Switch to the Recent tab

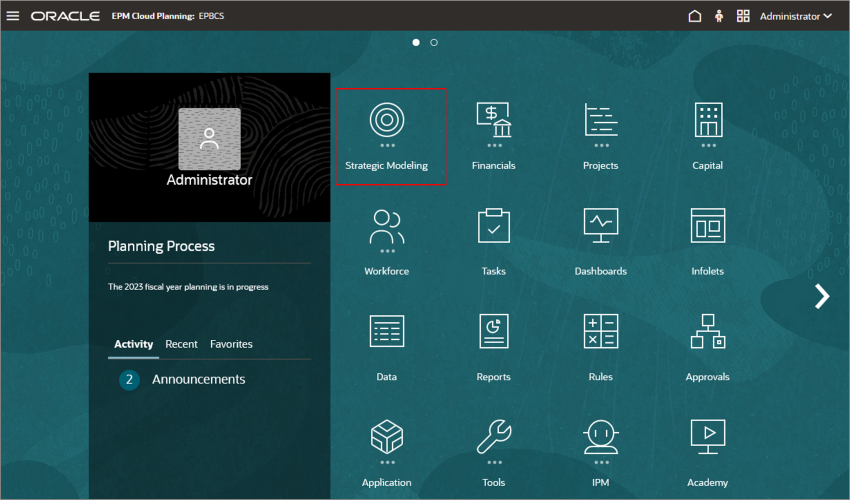click(x=181, y=344)
